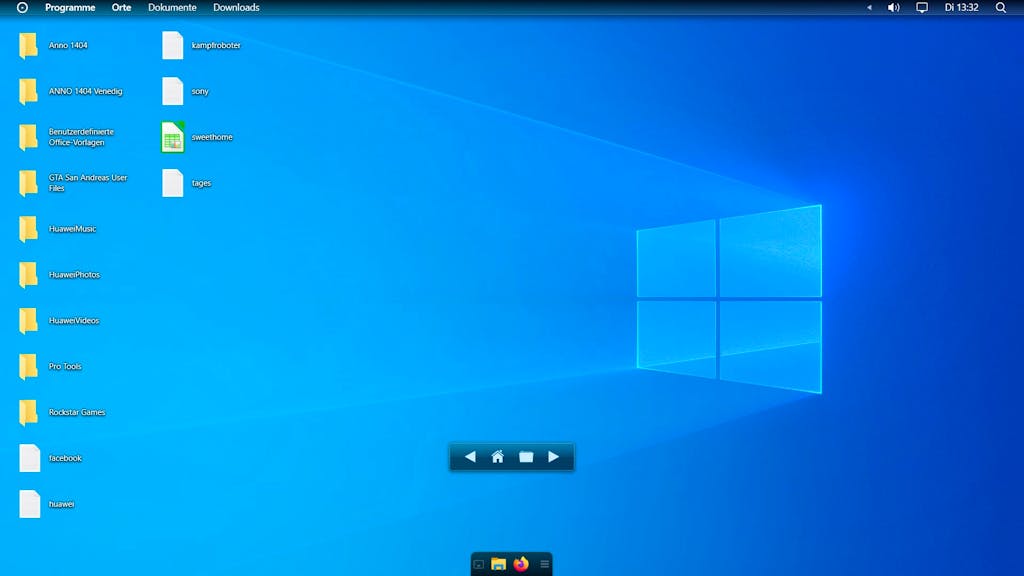This screenshot has width=1024, height=576.
Task: Select the tages file icon
Action: pyautogui.click(x=172, y=183)
